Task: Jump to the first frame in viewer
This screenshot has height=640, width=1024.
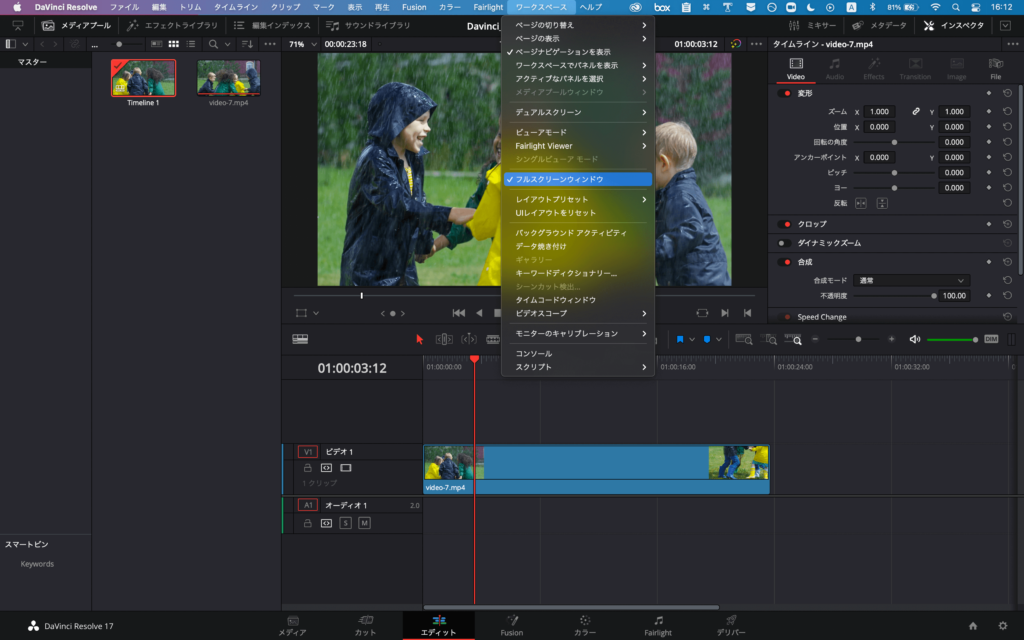Action: [458, 313]
